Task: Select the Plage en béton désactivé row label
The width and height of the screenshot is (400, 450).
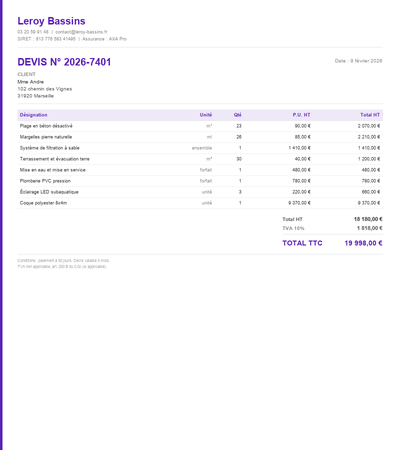Action: pos(46,126)
